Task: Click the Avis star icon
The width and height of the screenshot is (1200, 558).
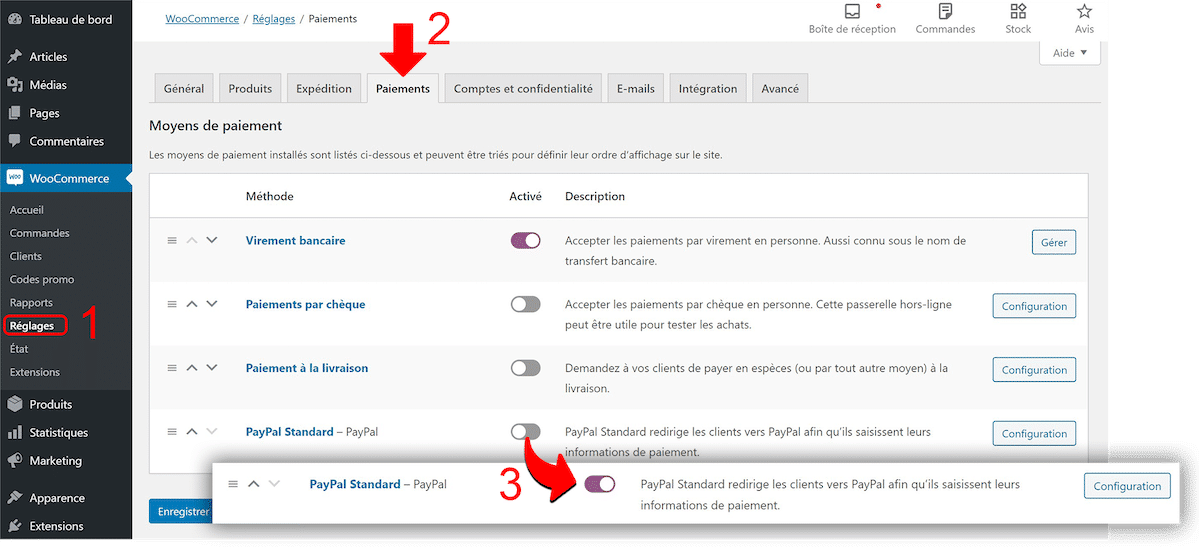Action: [x=1084, y=12]
